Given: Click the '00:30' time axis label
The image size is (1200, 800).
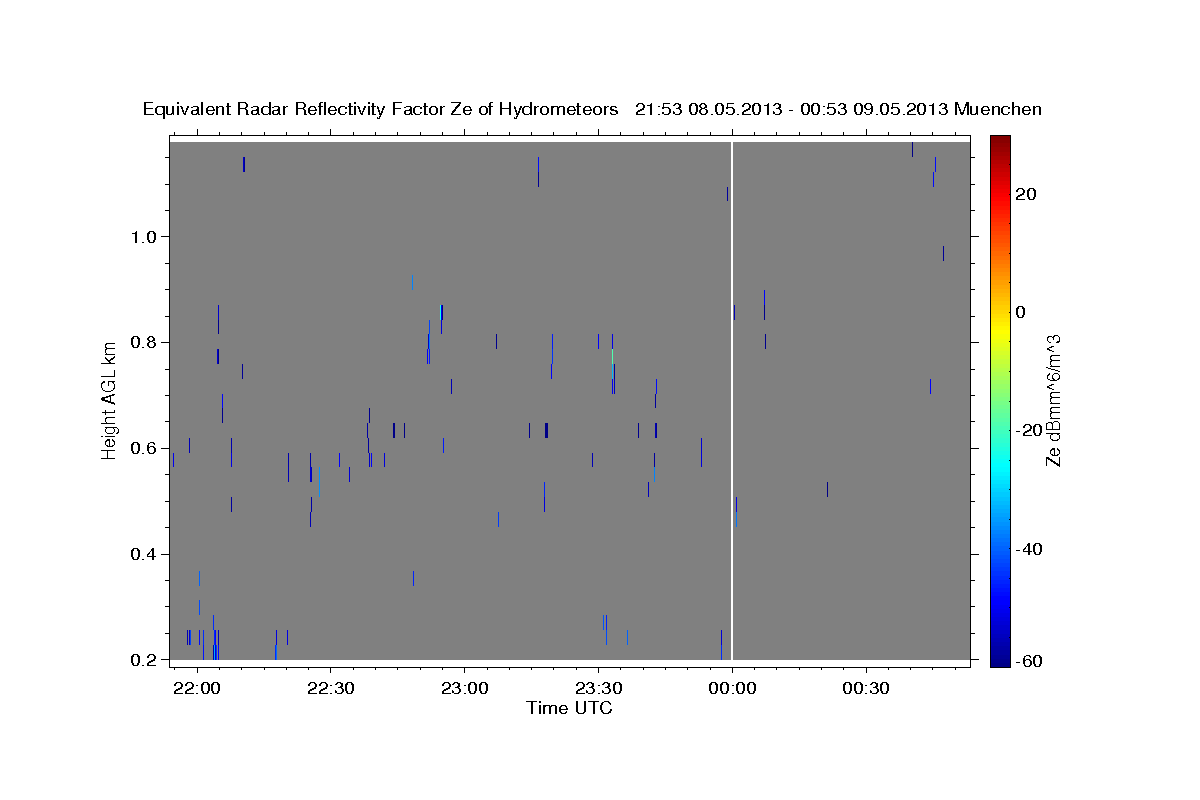Looking at the screenshot, I should coord(866,689).
